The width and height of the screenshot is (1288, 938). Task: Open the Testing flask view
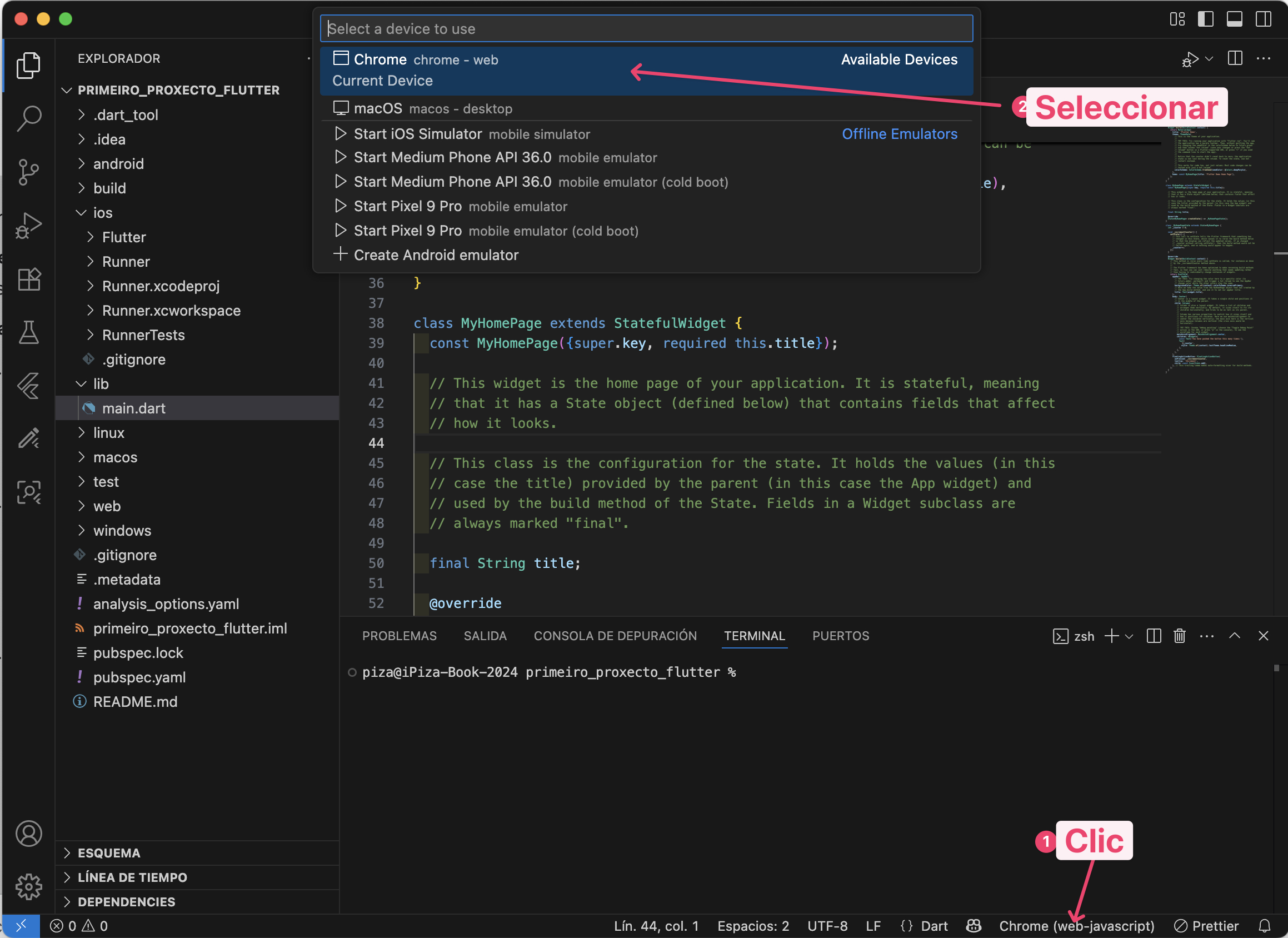28,332
